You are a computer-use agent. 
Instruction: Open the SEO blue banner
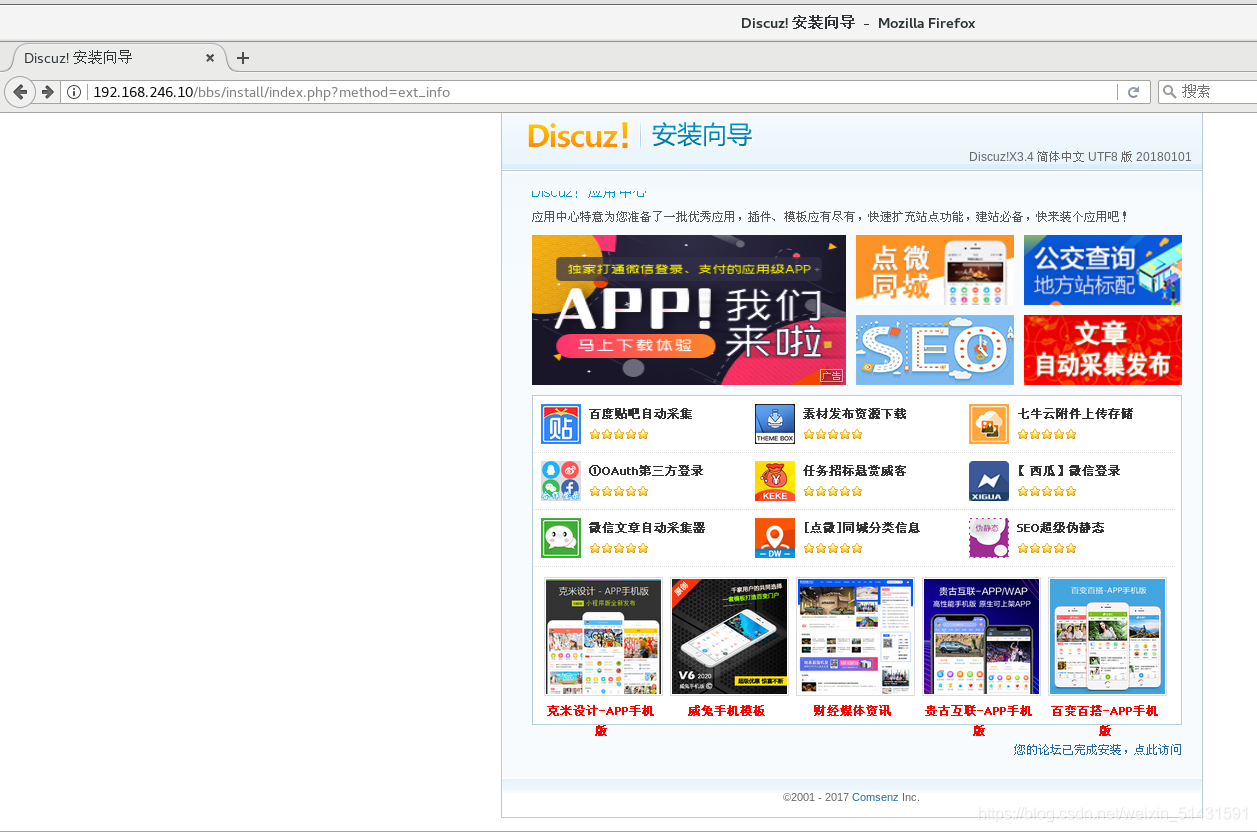934,350
